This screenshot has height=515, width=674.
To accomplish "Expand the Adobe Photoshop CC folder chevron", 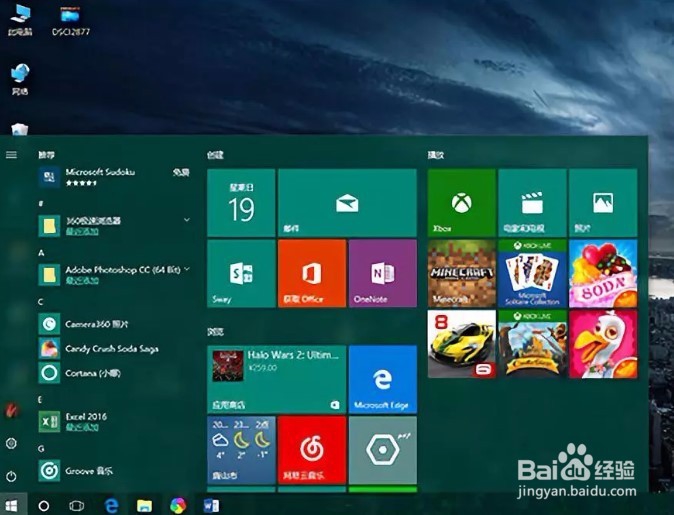I will click(x=187, y=269).
